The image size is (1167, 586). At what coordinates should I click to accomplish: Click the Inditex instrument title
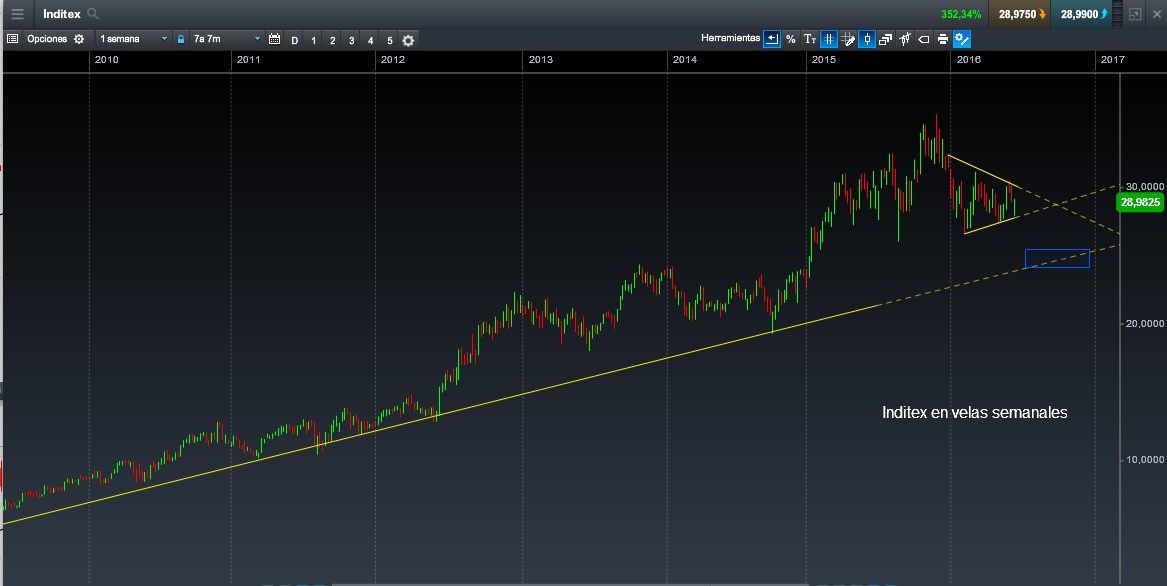62,14
